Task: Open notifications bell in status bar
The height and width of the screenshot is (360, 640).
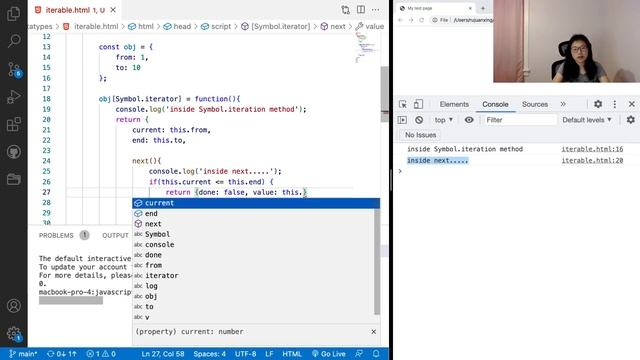Action: point(376,354)
